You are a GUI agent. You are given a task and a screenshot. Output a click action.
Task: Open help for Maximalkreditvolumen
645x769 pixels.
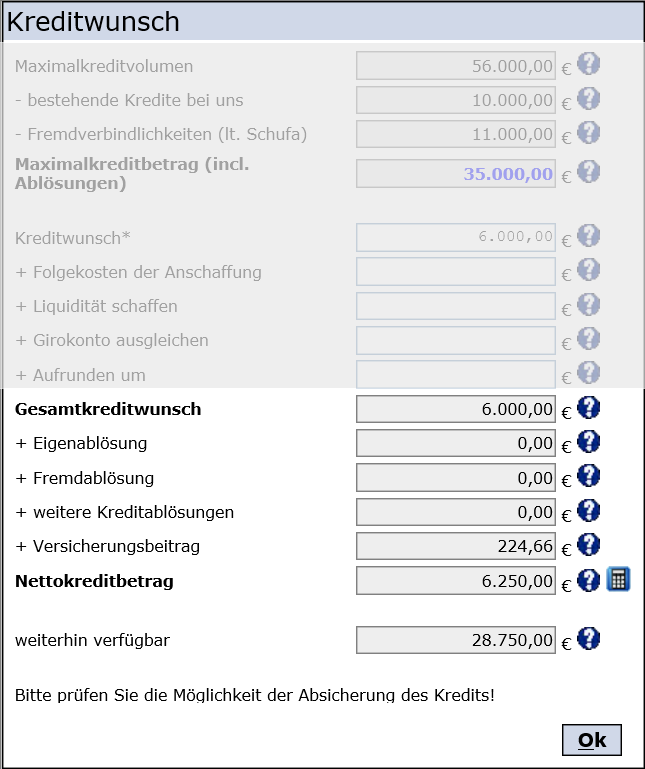coord(589,64)
